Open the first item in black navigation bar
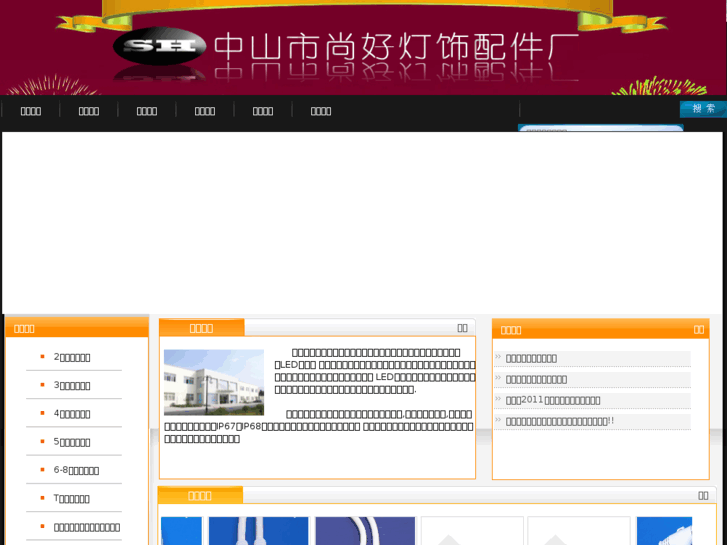The width and height of the screenshot is (727, 545). (x=31, y=111)
